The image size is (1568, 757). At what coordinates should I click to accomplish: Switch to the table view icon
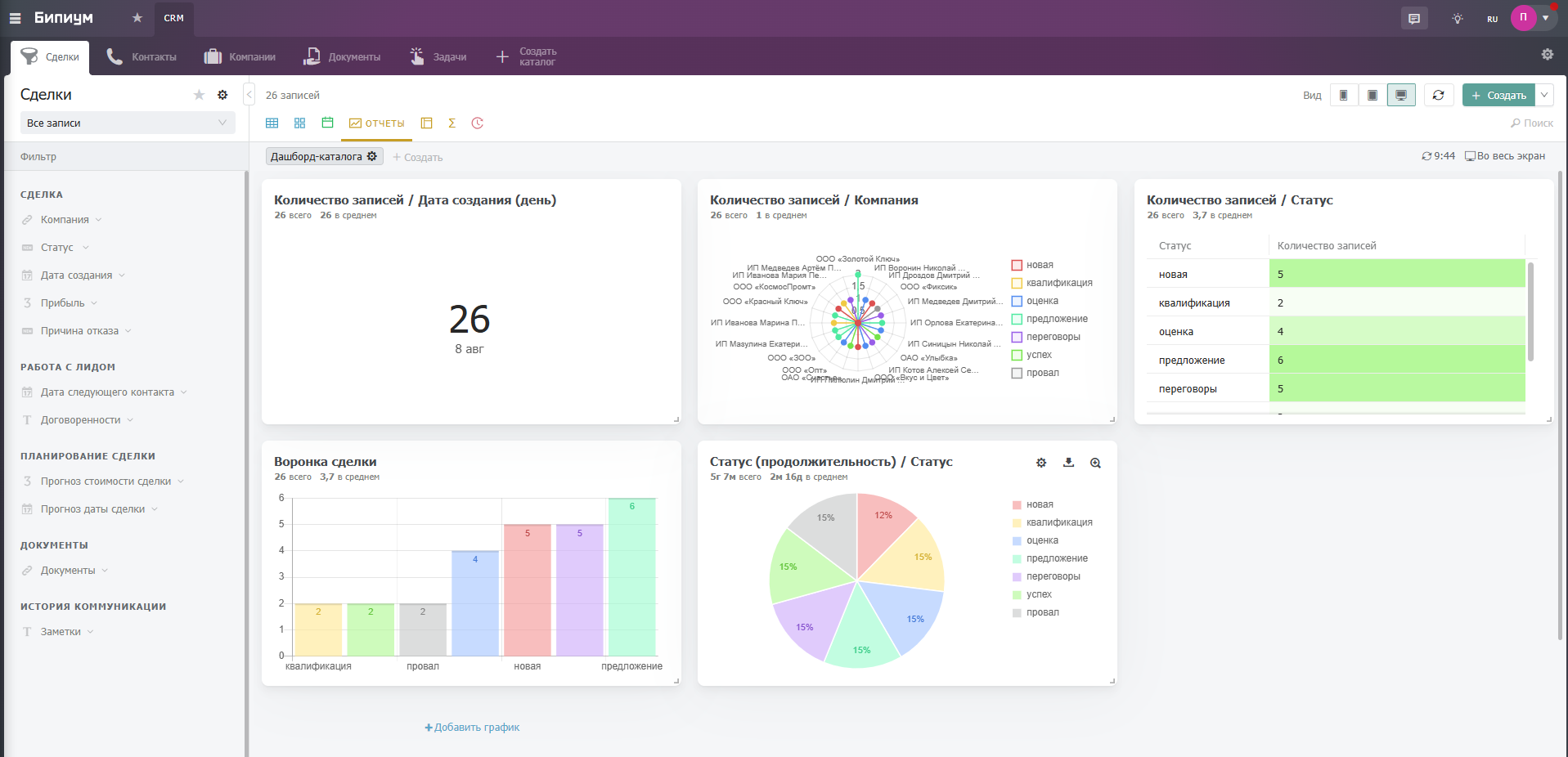pos(272,123)
